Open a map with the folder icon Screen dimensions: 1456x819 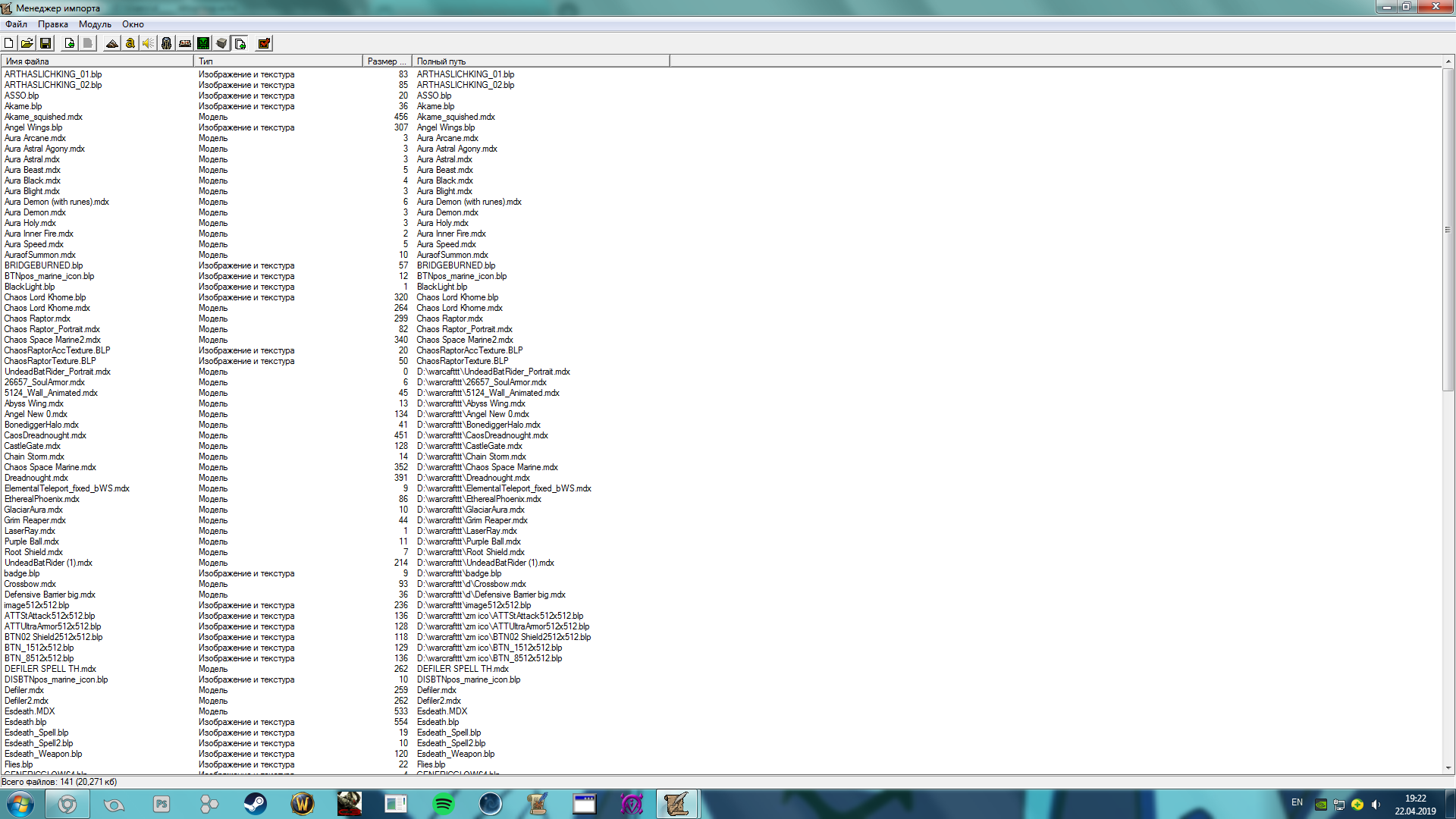27,43
